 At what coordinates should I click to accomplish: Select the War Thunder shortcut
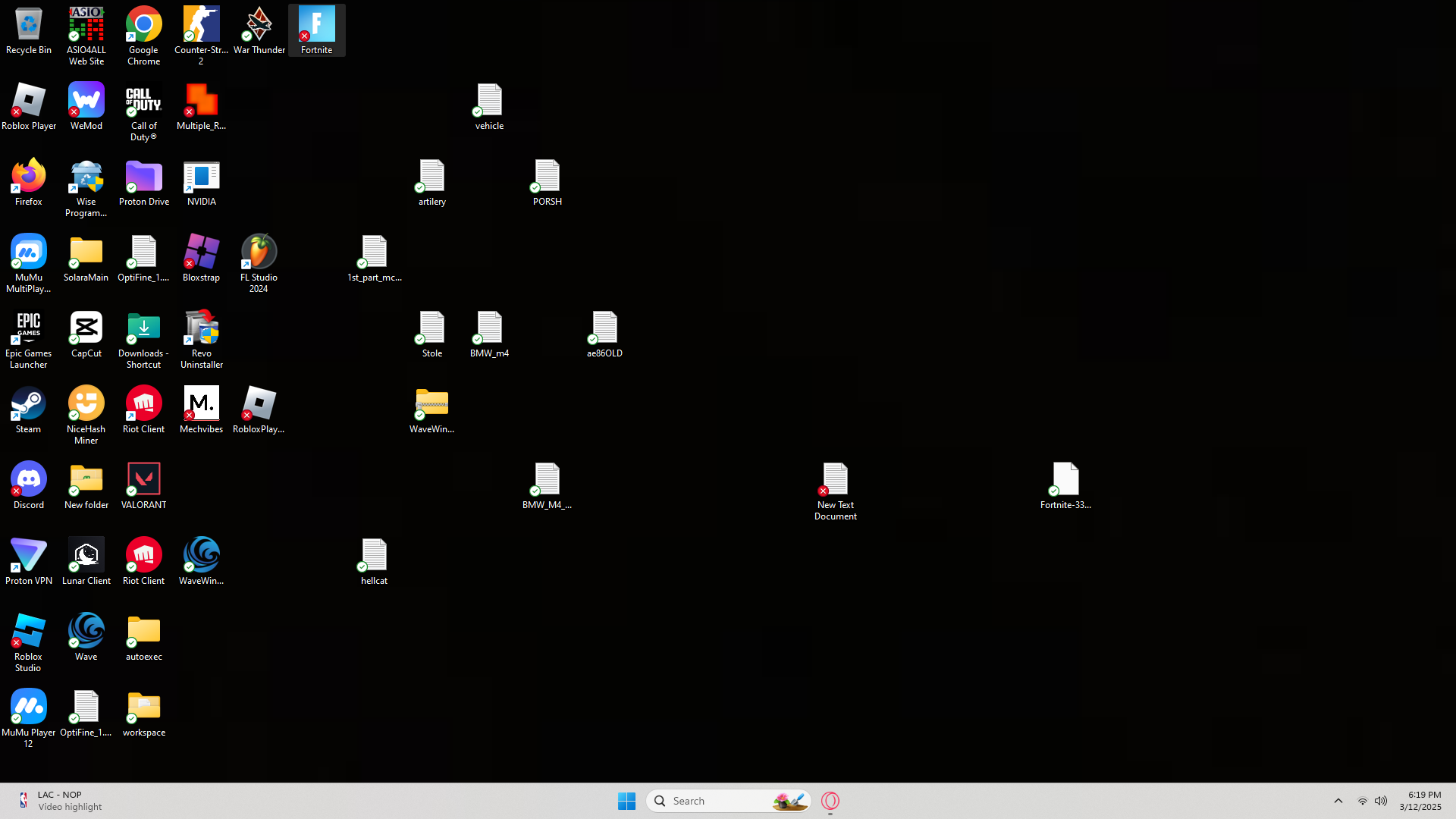[x=259, y=30]
